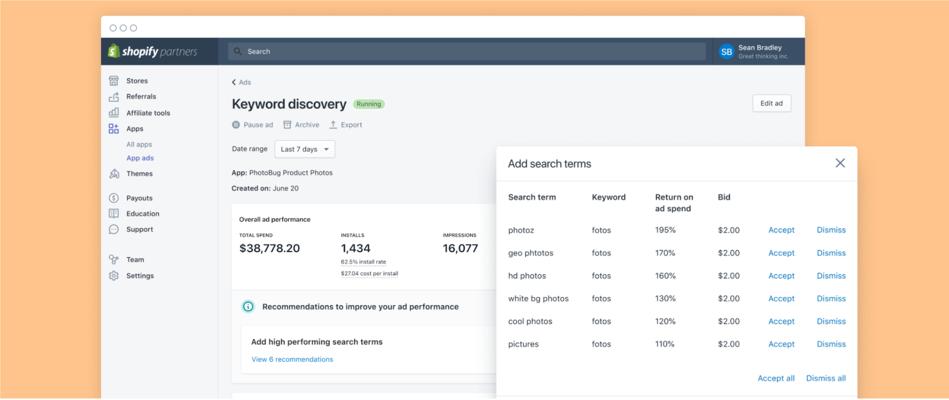949x400 pixels.
Task: Click the Pause ad icon
Action: coord(236,125)
